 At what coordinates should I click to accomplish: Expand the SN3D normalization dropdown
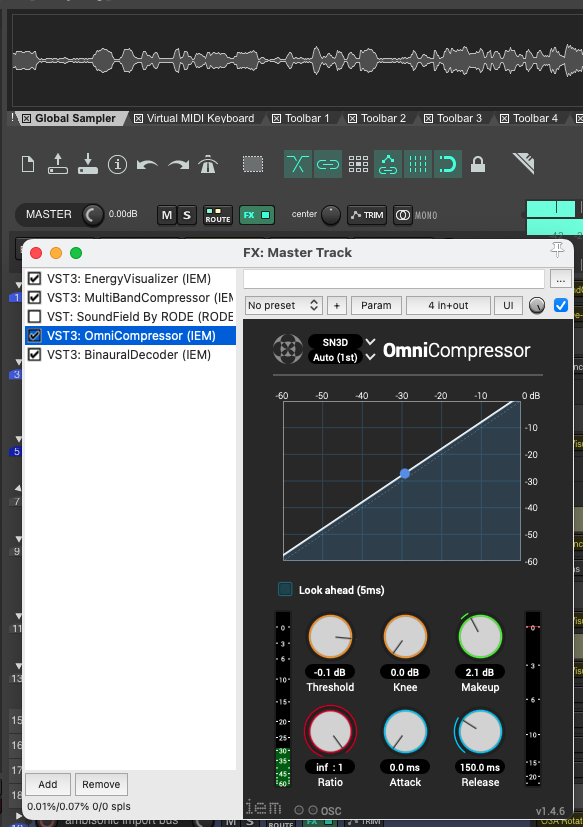370,342
